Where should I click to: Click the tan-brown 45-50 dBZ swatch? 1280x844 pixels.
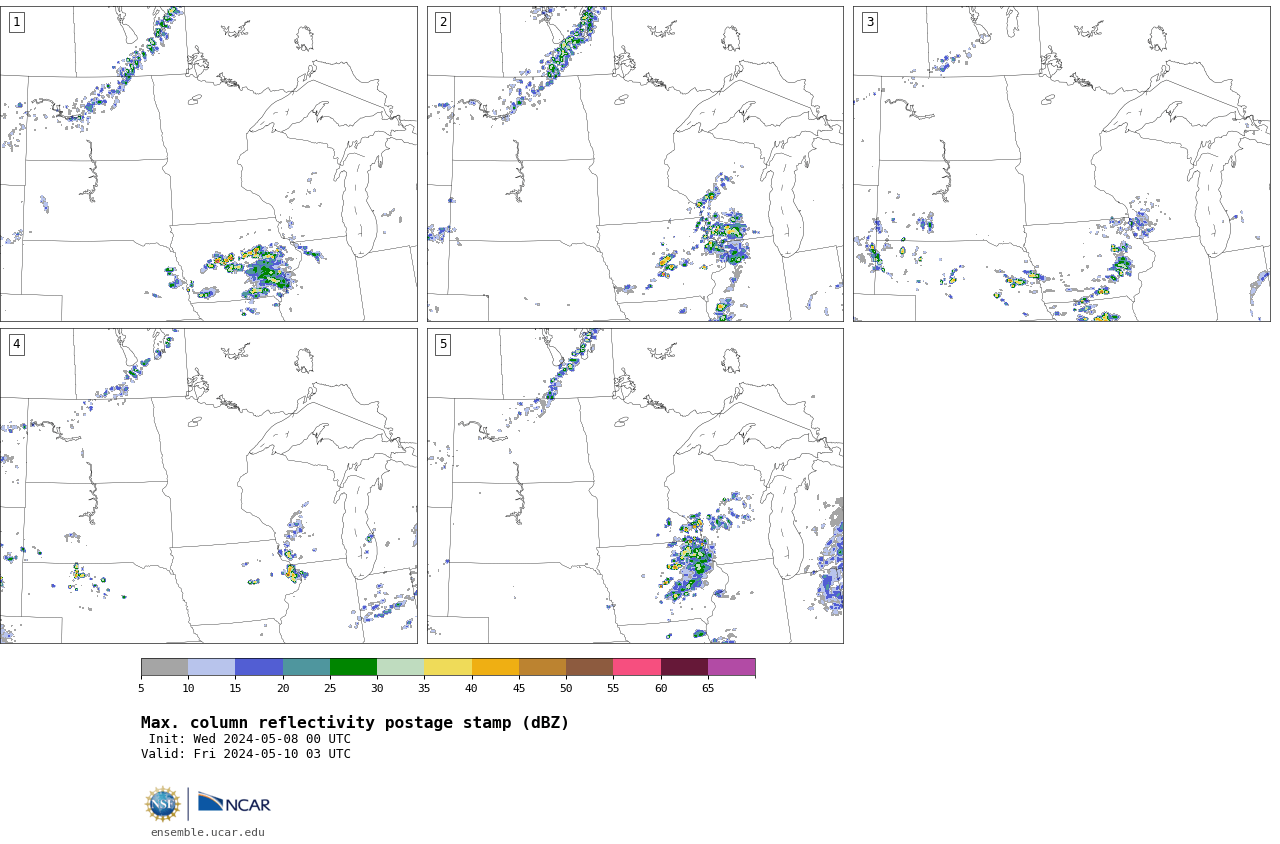(542, 667)
